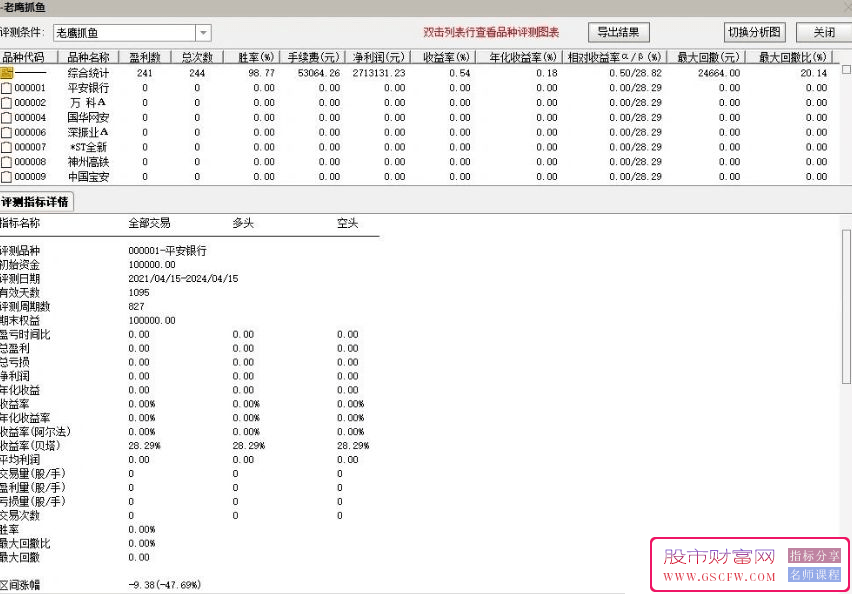The height and width of the screenshot is (594, 852).
Task: Click the 切换分析图 button
Action: [x=754, y=32]
